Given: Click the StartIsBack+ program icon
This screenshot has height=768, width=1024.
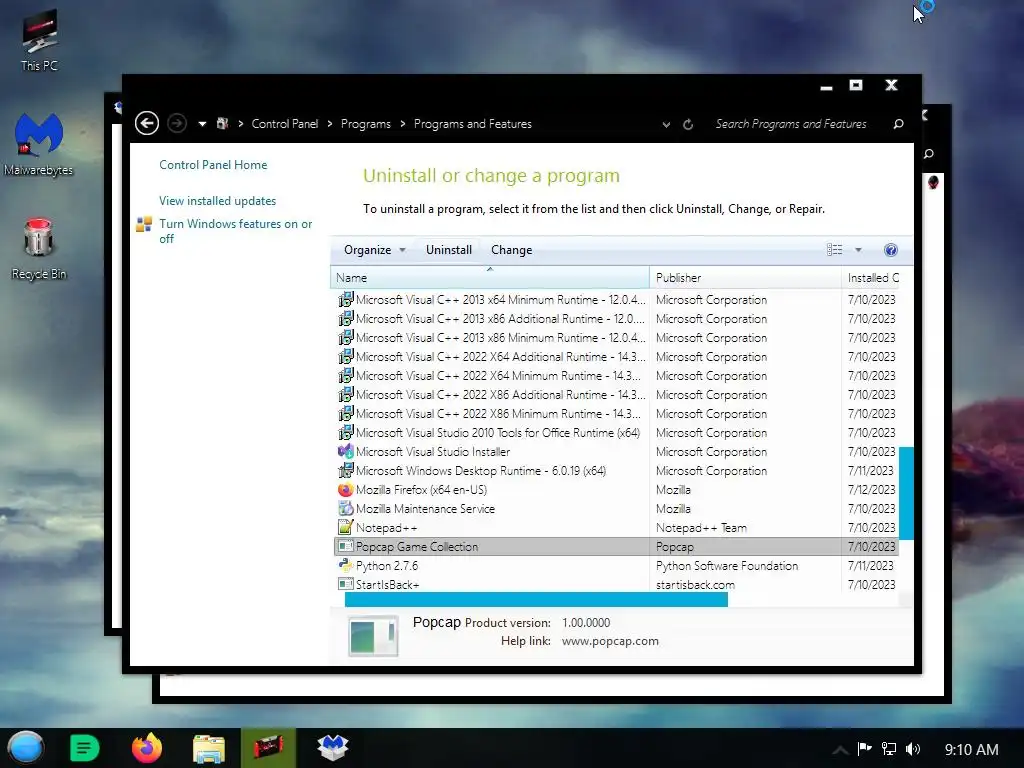Looking at the screenshot, I should point(345,584).
